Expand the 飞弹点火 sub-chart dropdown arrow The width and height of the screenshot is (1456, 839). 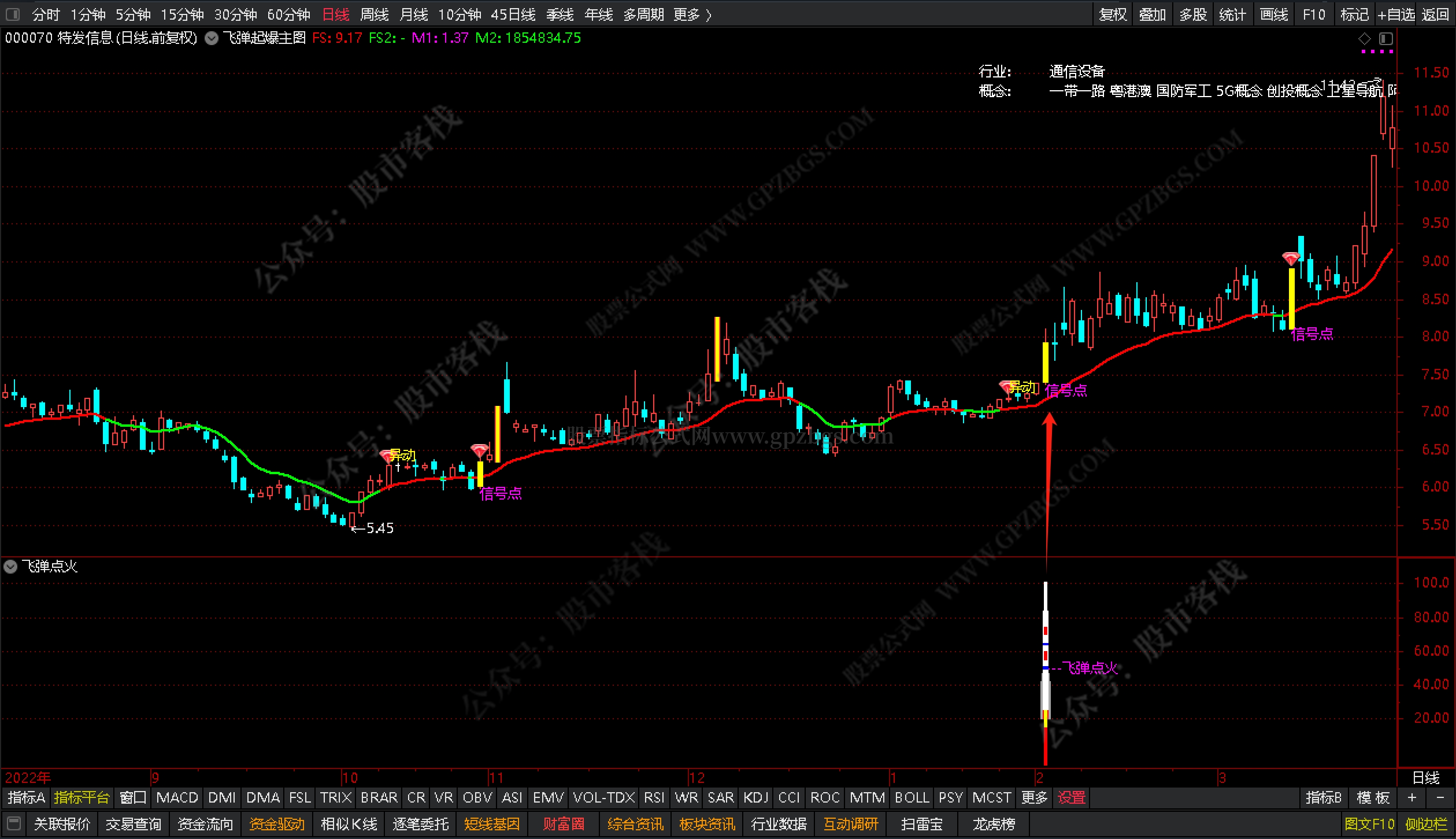click(x=10, y=566)
